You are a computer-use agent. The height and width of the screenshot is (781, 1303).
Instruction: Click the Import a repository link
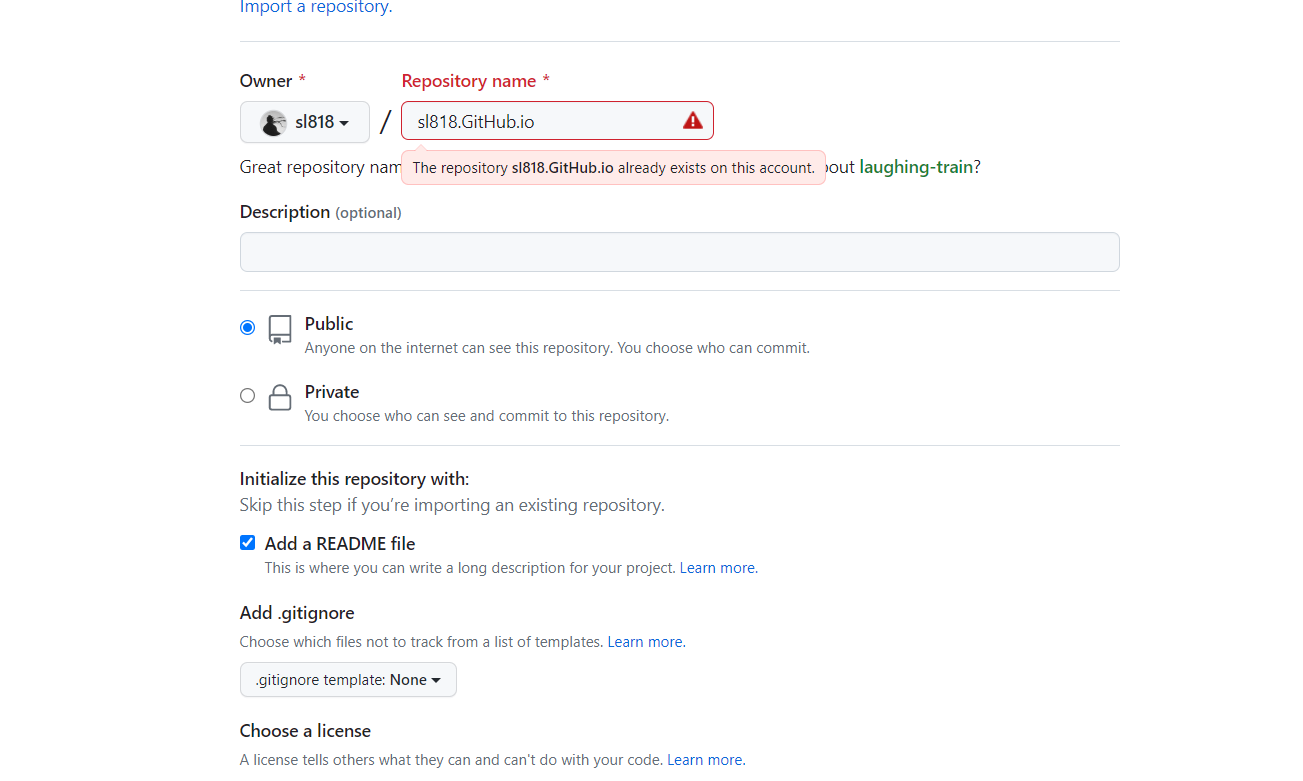point(316,8)
